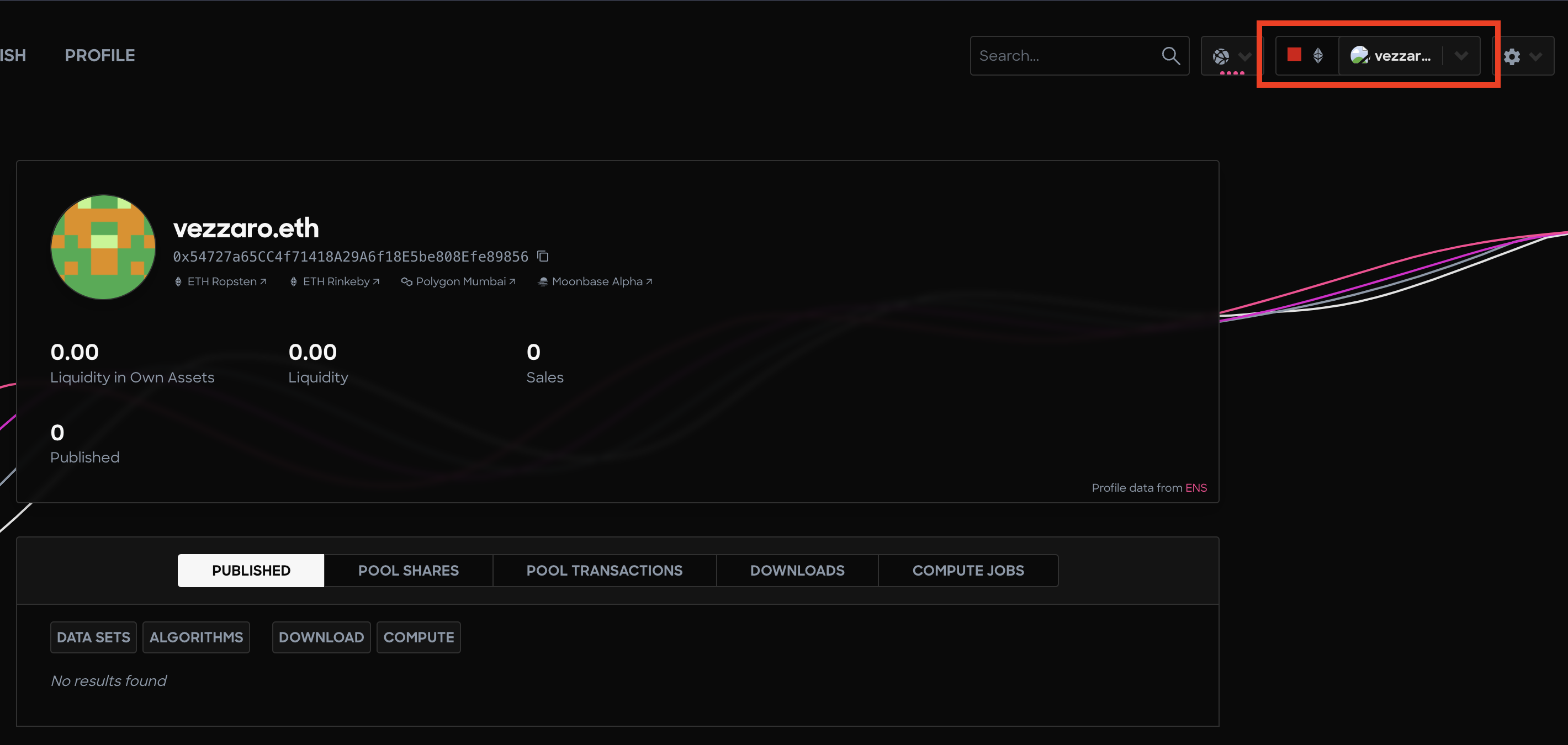Click the wallet avatar icon next to vezzaro
This screenshot has width=1568, height=745.
coord(1361,55)
